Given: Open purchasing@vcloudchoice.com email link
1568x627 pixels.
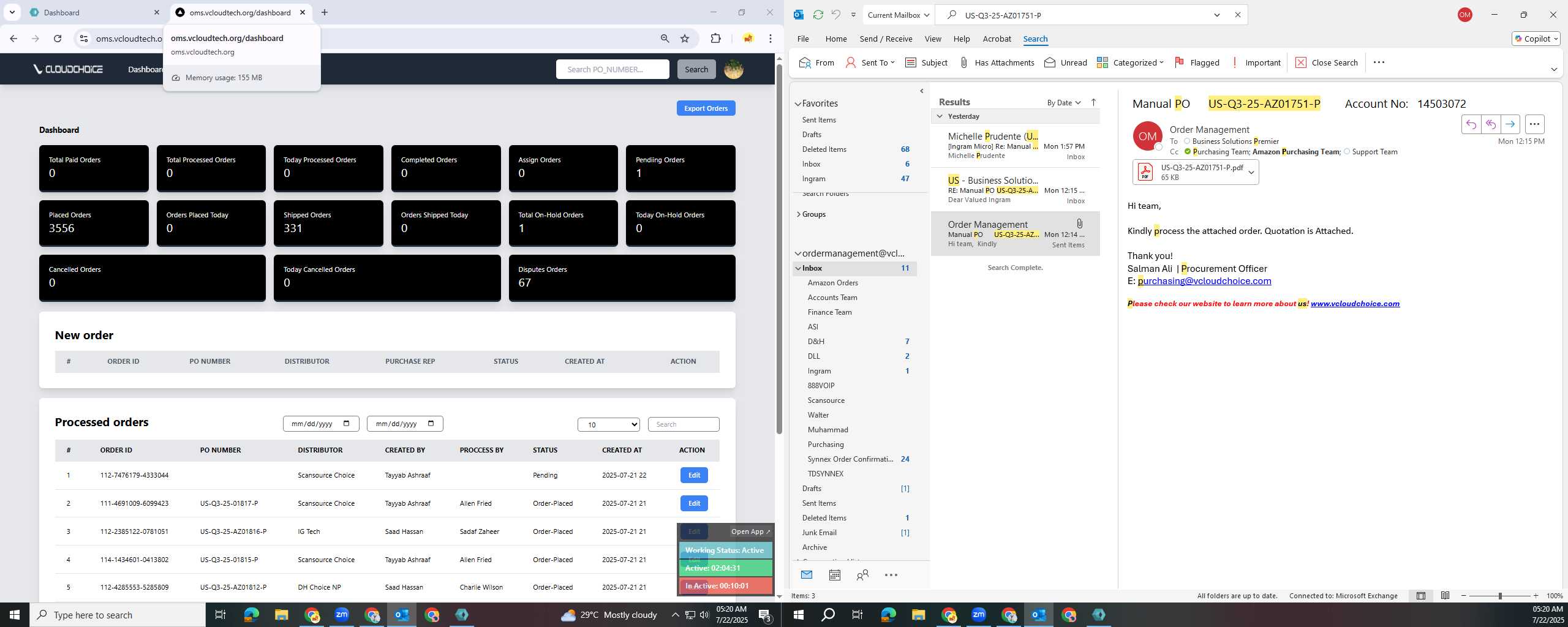Looking at the screenshot, I should (1204, 281).
